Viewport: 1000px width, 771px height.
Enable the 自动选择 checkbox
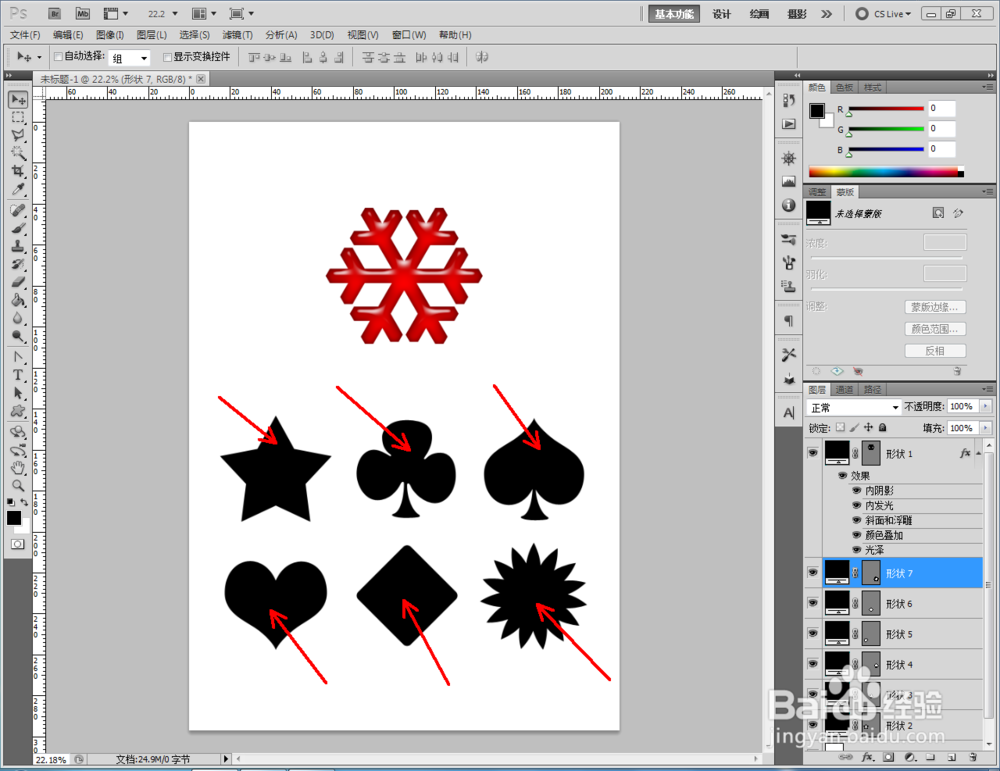click(x=58, y=57)
